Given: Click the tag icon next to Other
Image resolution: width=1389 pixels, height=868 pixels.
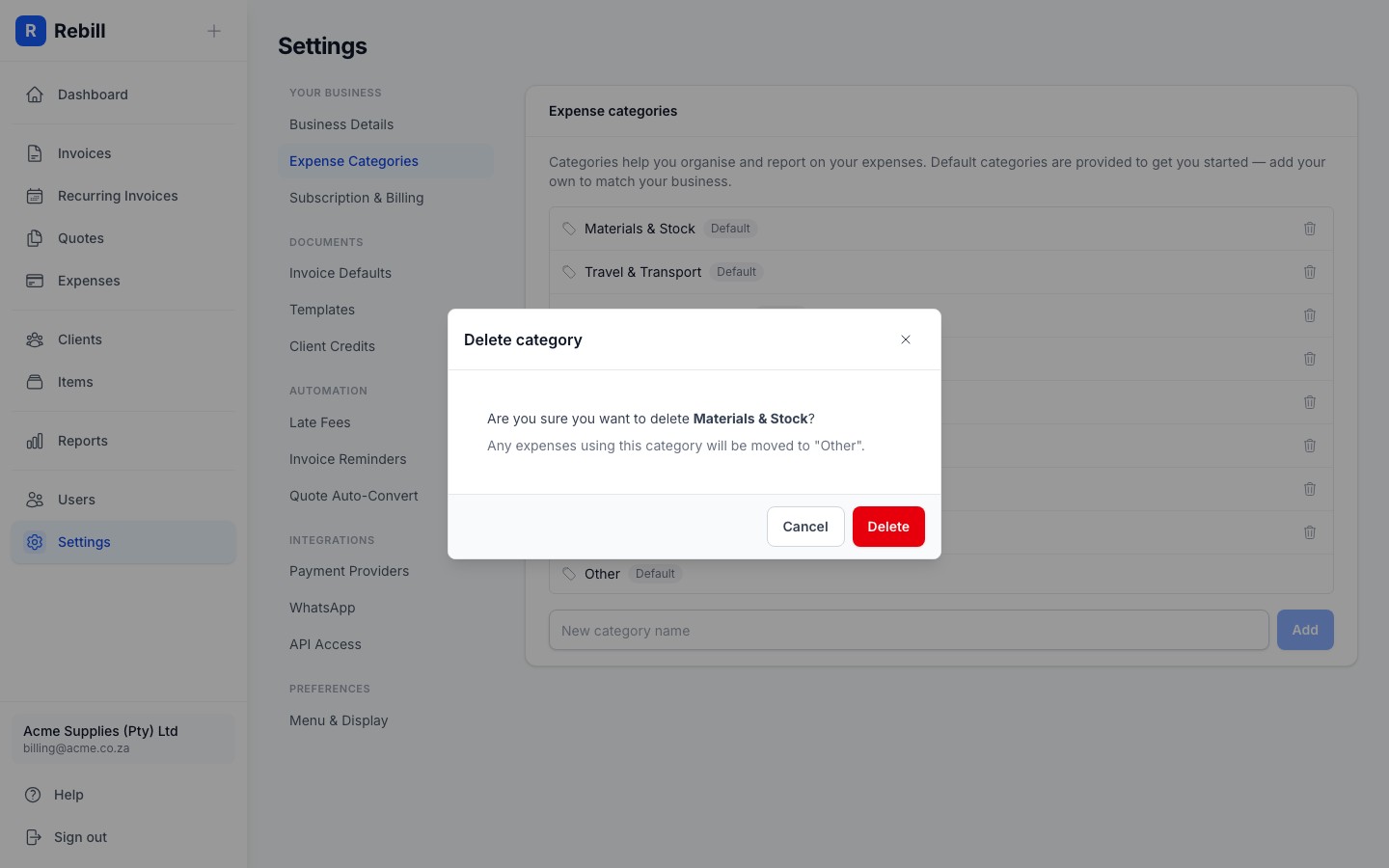Looking at the screenshot, I should (569, 574).
